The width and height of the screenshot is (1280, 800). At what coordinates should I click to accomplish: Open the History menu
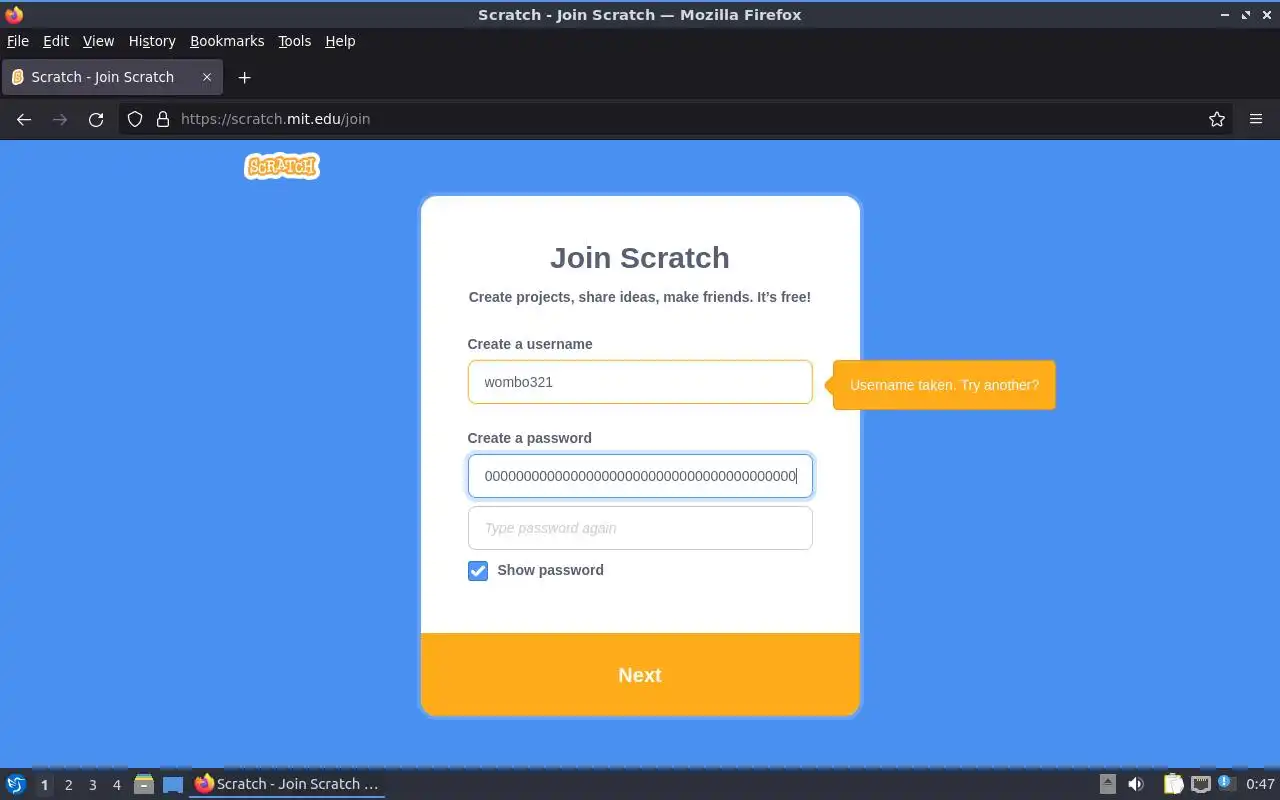(x=152, y=41)
